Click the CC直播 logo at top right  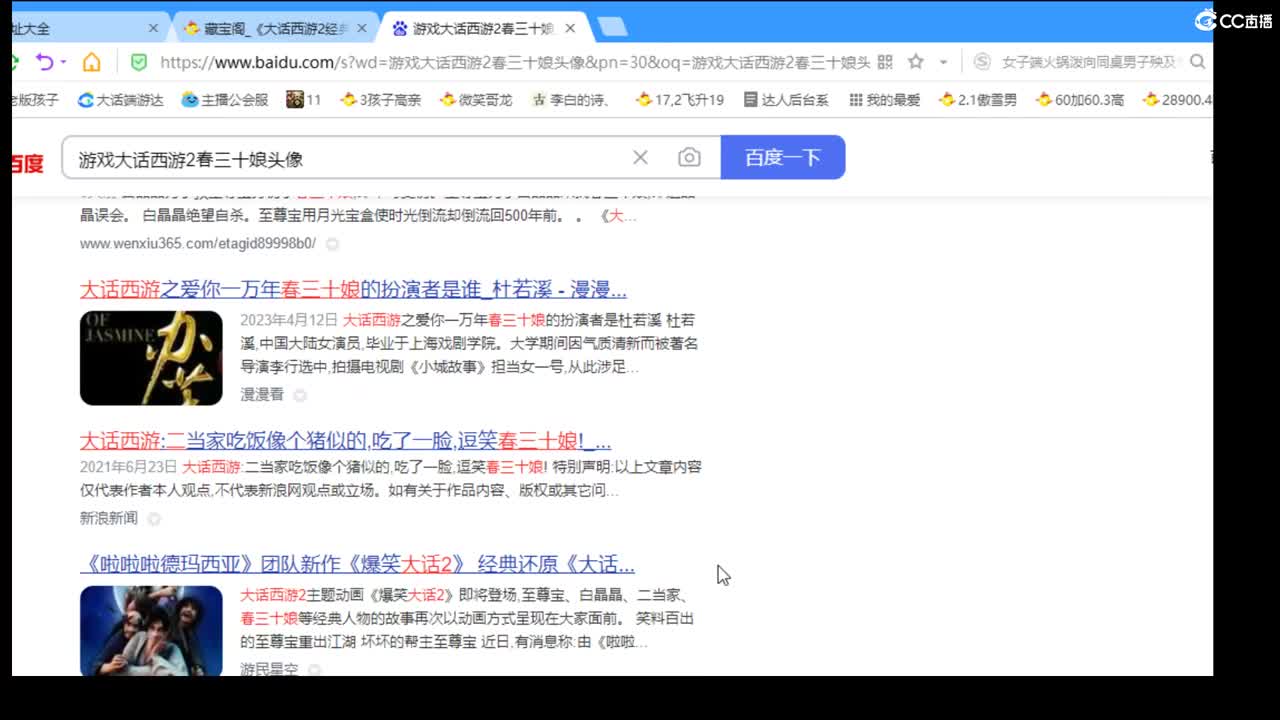[1234, 20]
